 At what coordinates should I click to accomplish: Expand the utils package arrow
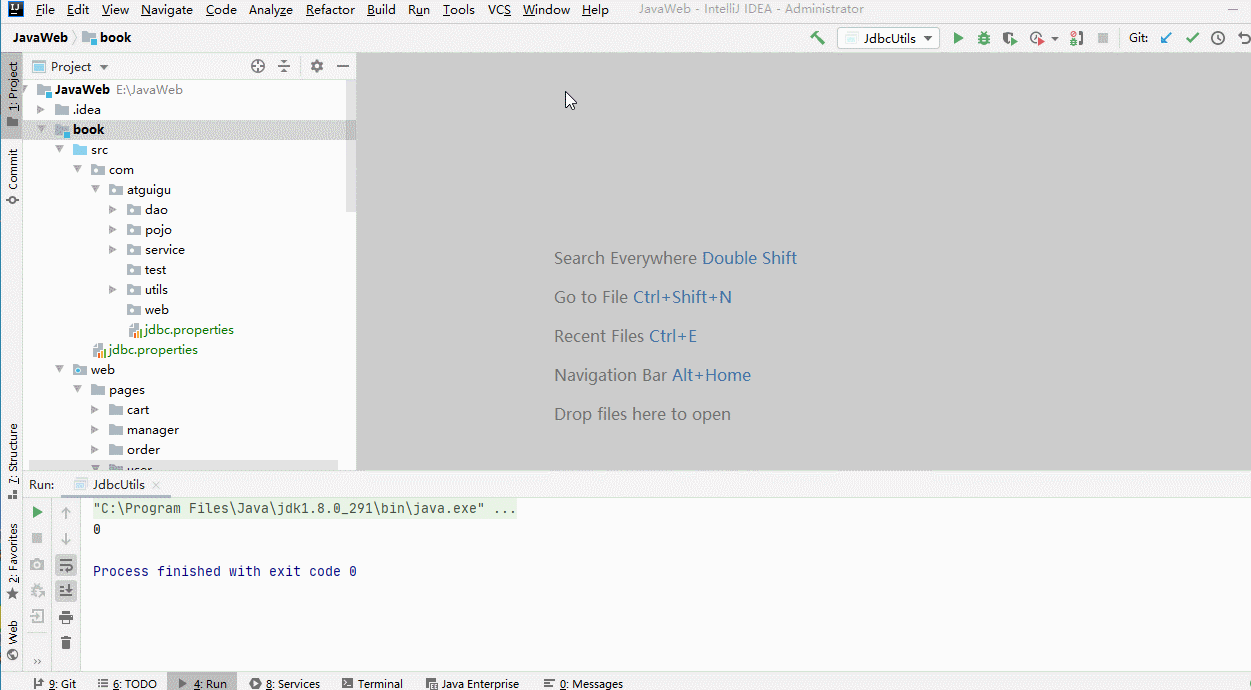click(113, 290)
